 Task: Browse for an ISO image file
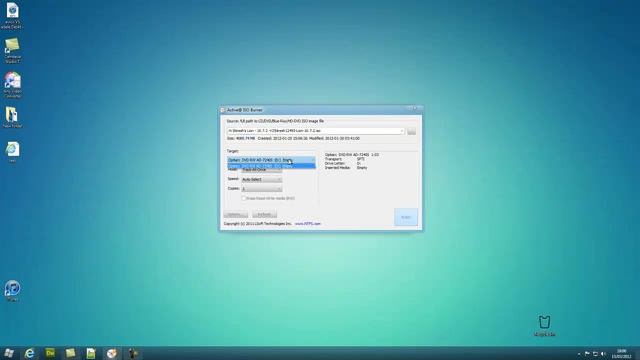[411, 131]
